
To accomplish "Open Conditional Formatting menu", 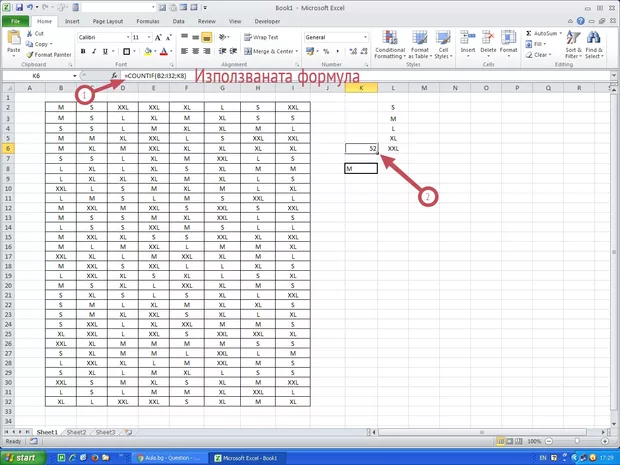I will coord(390,45).
